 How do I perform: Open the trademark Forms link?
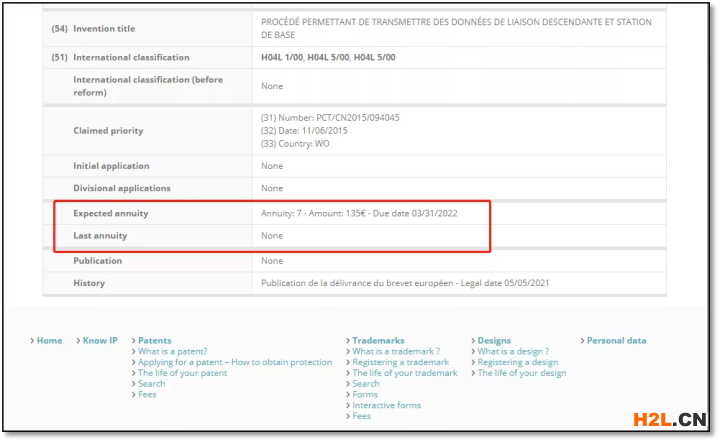point(365,395)
